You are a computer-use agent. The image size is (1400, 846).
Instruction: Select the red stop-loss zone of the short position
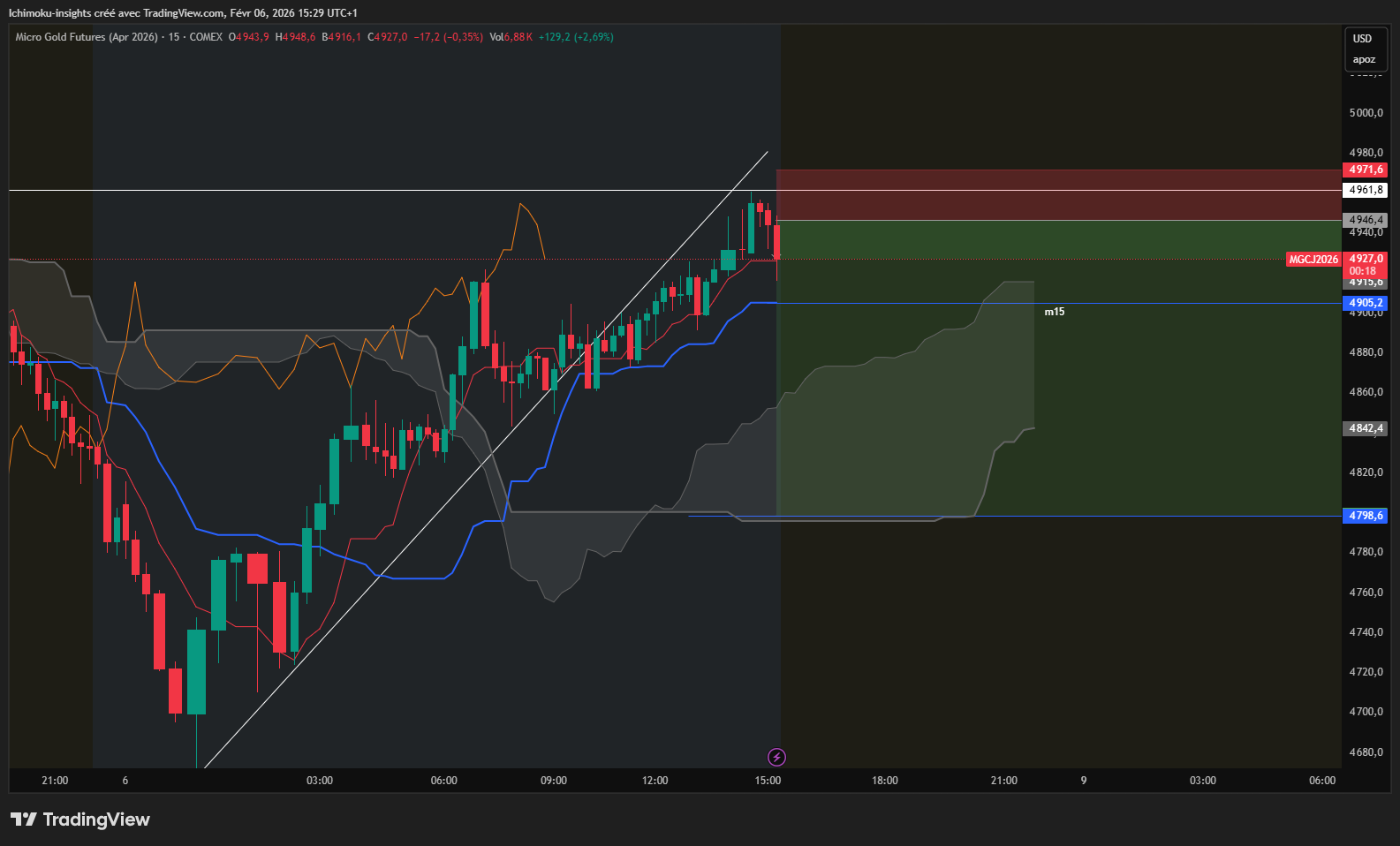1058,195
